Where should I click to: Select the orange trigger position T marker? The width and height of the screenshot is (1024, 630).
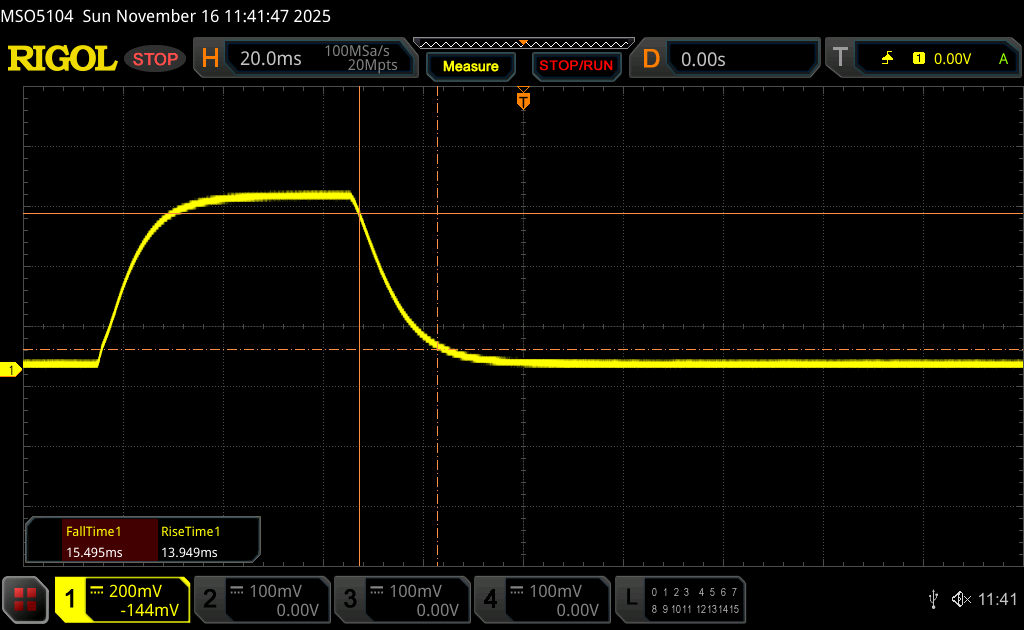point(522,100)
